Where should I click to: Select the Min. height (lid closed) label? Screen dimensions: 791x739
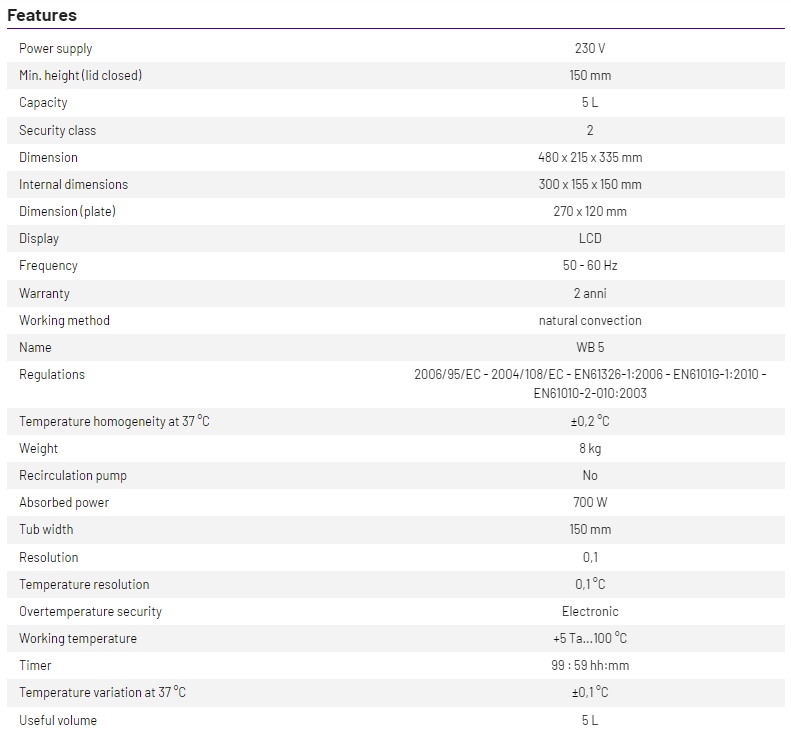[80, 76]
